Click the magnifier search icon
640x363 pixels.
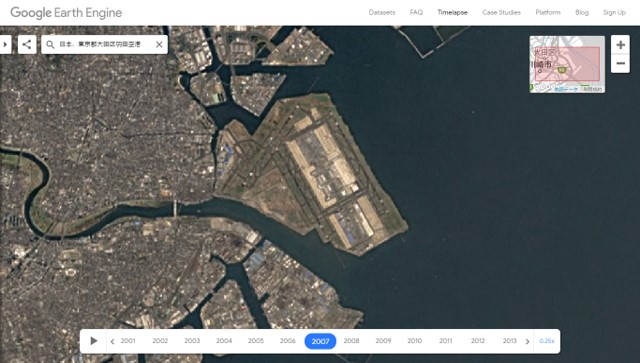pyautogui.click(x=50, y=45)
